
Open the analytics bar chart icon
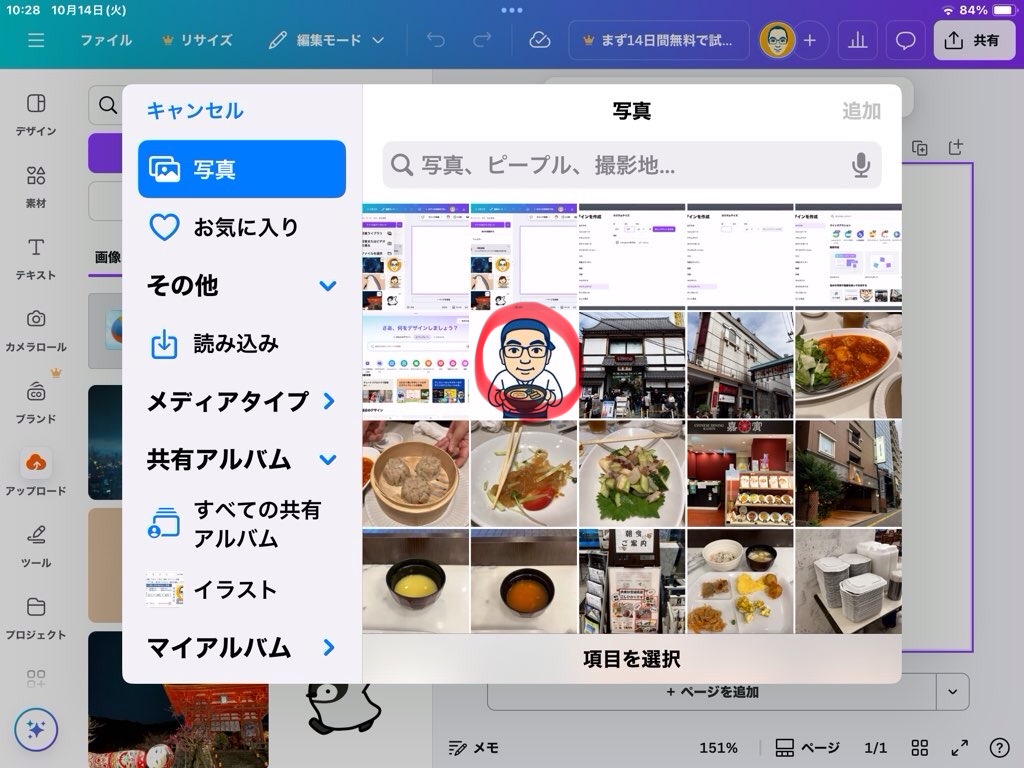pos(857,40)
